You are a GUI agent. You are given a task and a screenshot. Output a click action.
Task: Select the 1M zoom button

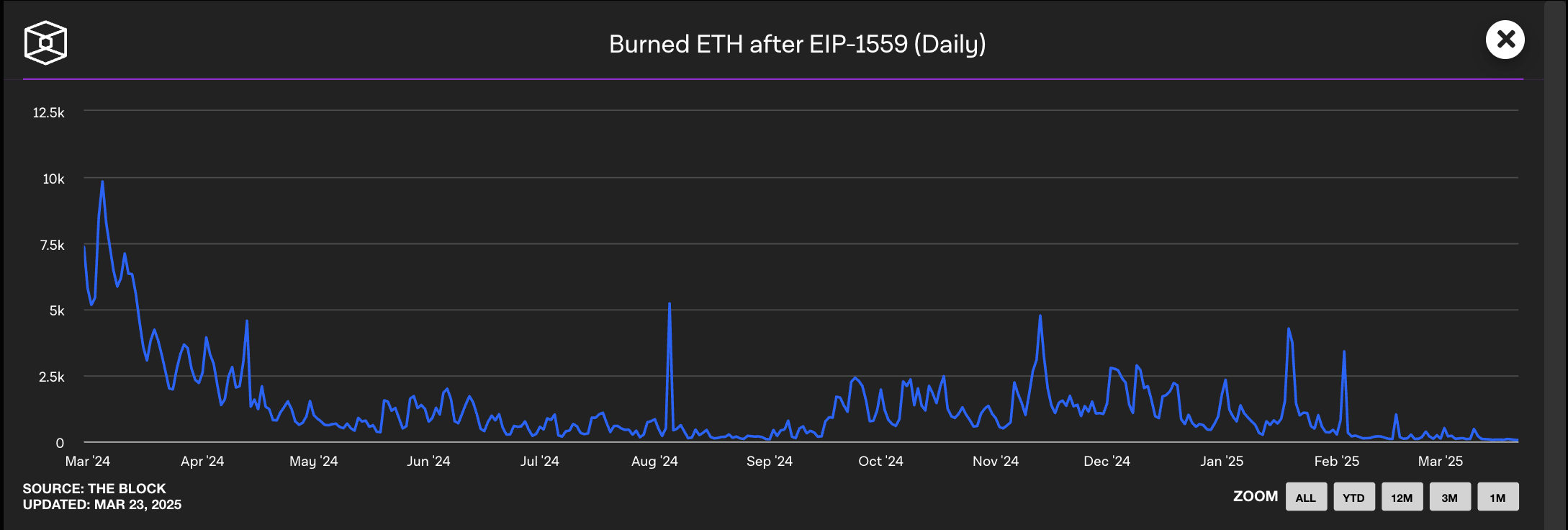coord(1498,497)
